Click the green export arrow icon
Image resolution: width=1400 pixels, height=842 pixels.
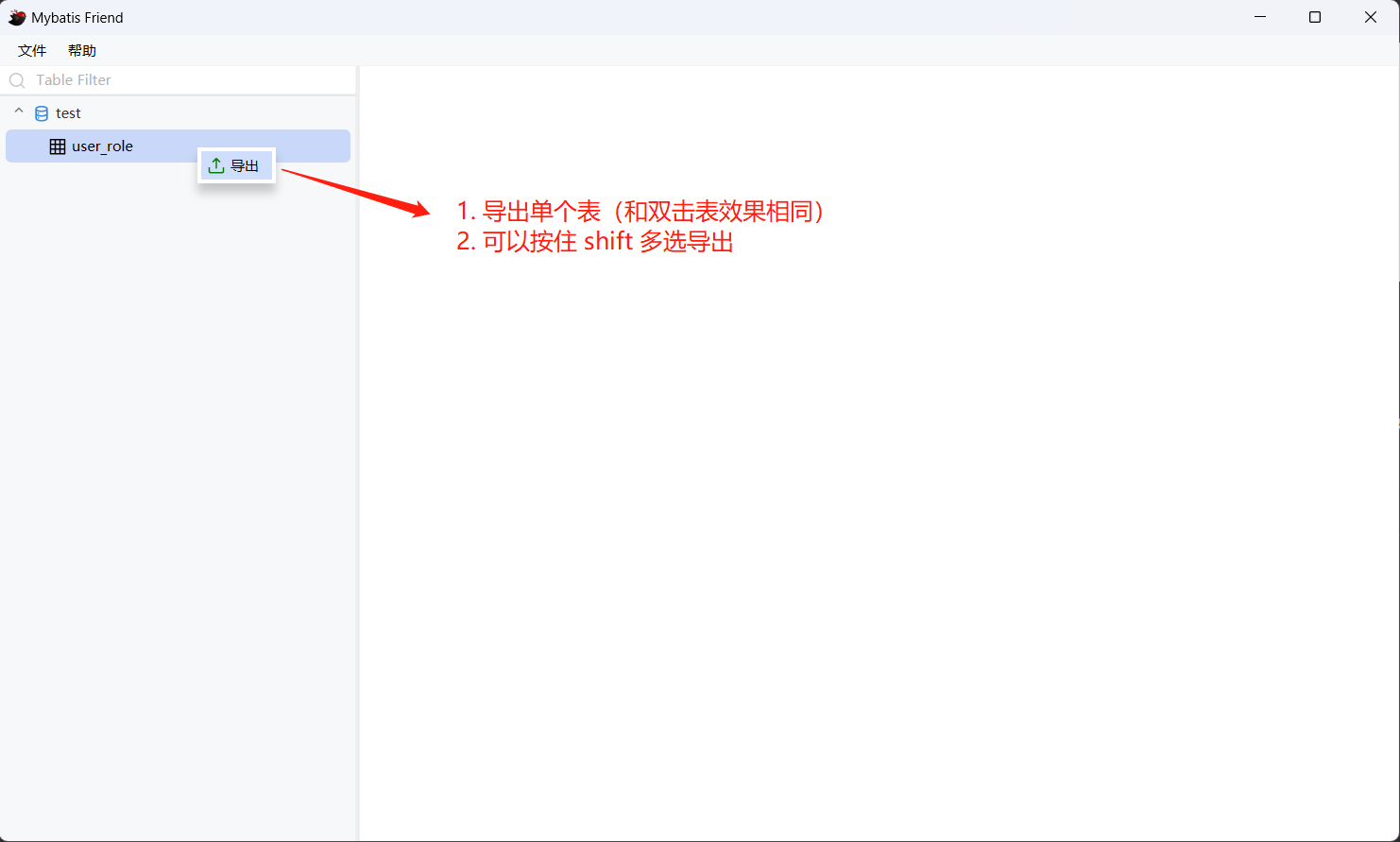216,165
